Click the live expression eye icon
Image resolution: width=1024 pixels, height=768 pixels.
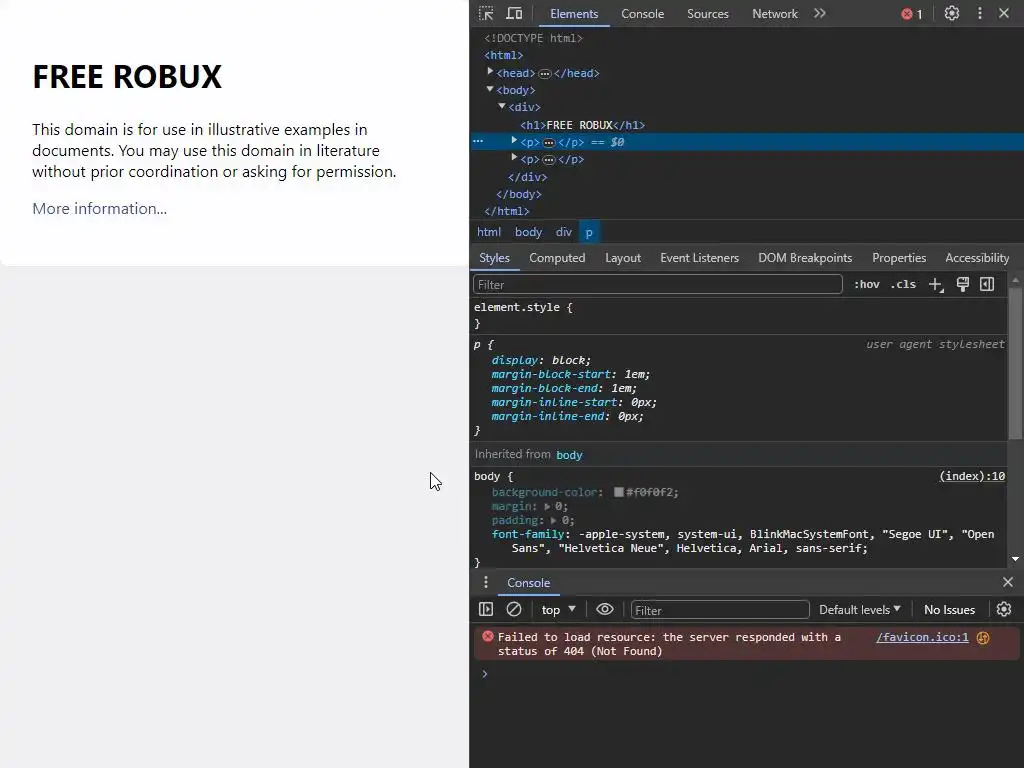pyautogui.click(x=605, y=609)
